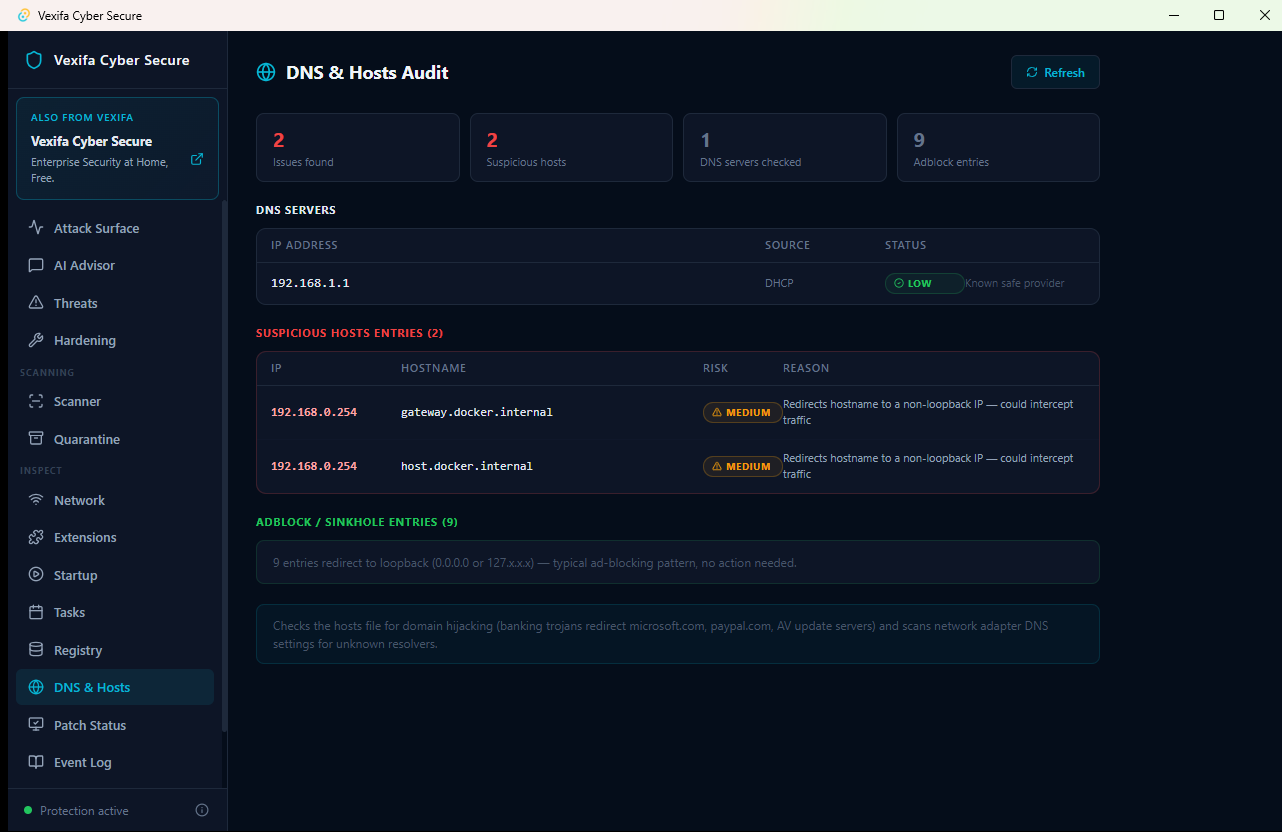This screenshot has width=1282, height=832.
Task: Click the DNS & Hosts Audit page title
Action: pos(368,72)
